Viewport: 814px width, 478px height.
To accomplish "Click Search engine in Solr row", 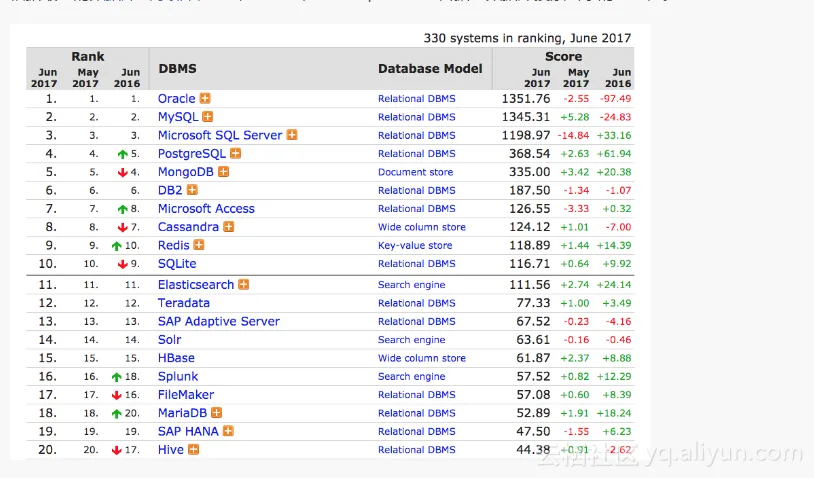I will [412, 339].
